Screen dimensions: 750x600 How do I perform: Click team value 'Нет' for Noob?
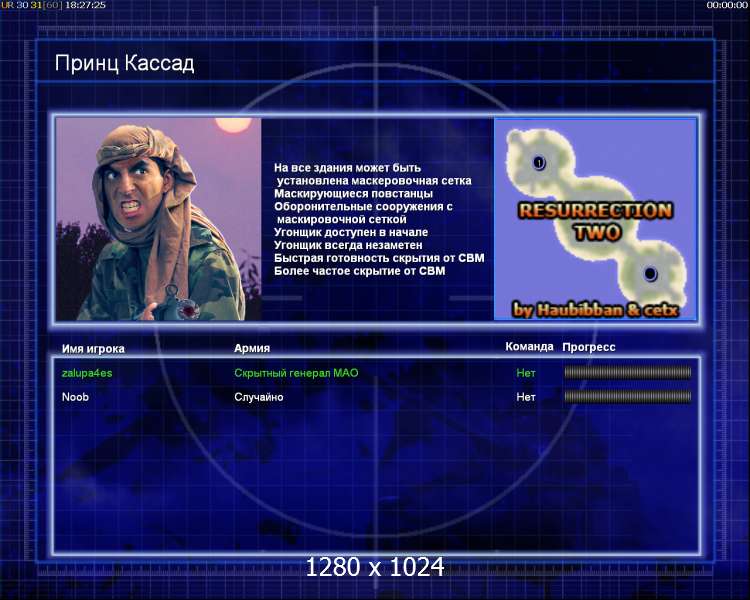click(x=526, y=397)
